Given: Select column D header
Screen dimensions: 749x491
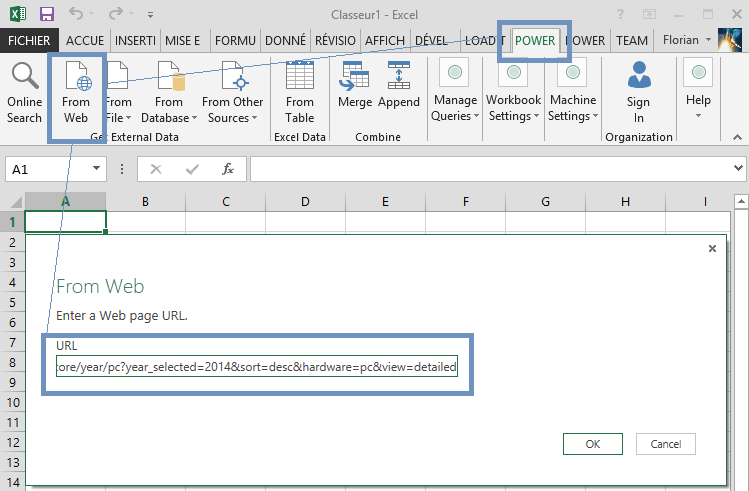Looking at the screenshot, I should click(x=305, y=202).
